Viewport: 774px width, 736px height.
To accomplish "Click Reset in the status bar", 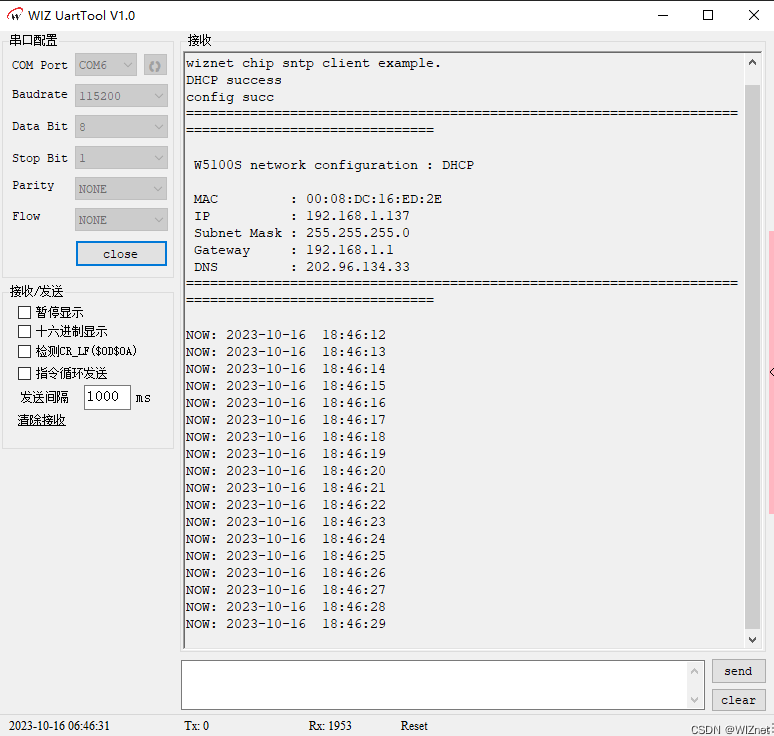I will tap(414, 726).
